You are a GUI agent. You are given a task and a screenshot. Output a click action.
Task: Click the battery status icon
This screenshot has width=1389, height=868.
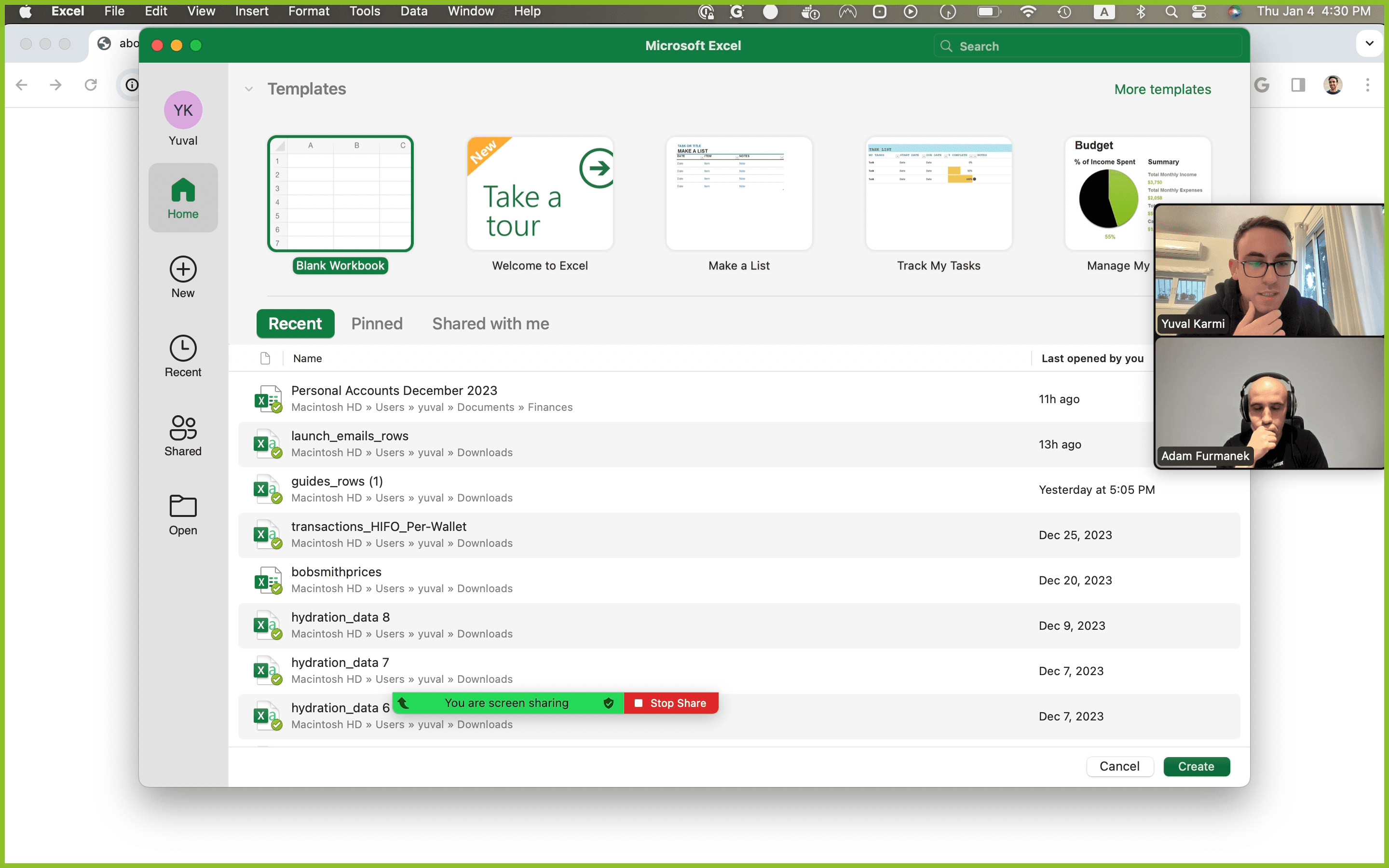click(988, 12)
